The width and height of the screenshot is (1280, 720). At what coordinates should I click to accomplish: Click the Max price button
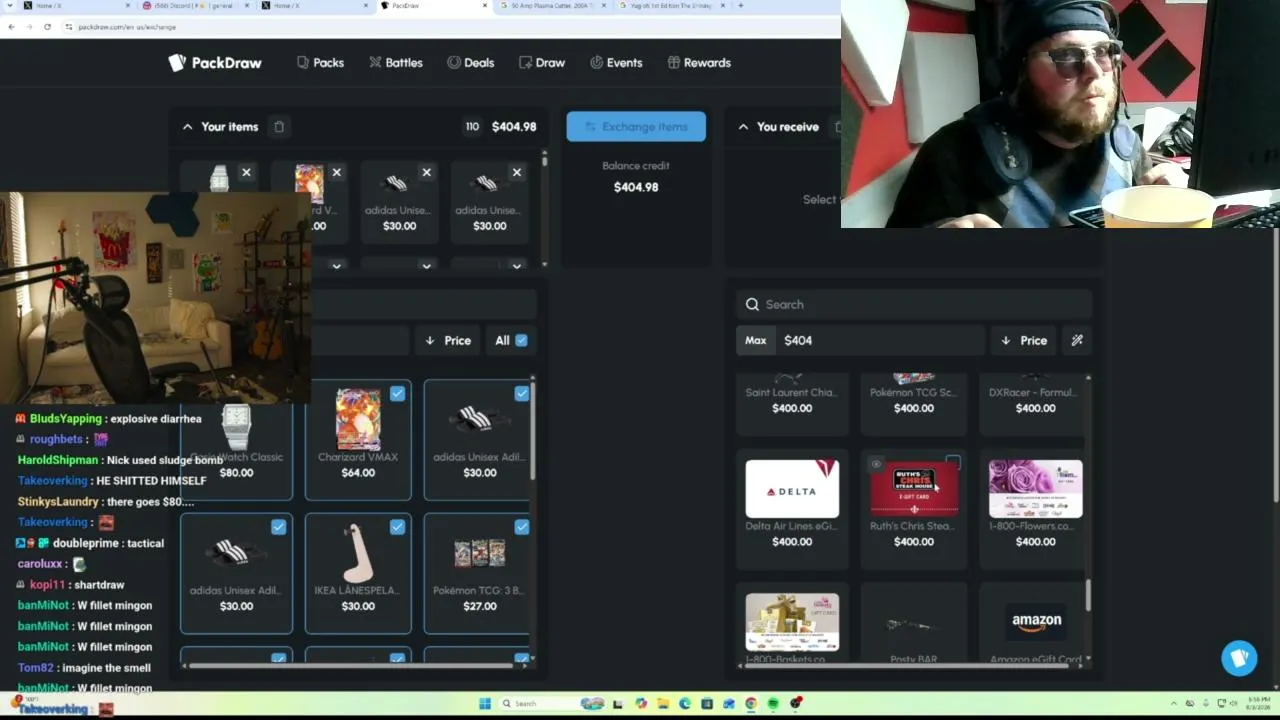pos(755,340)
